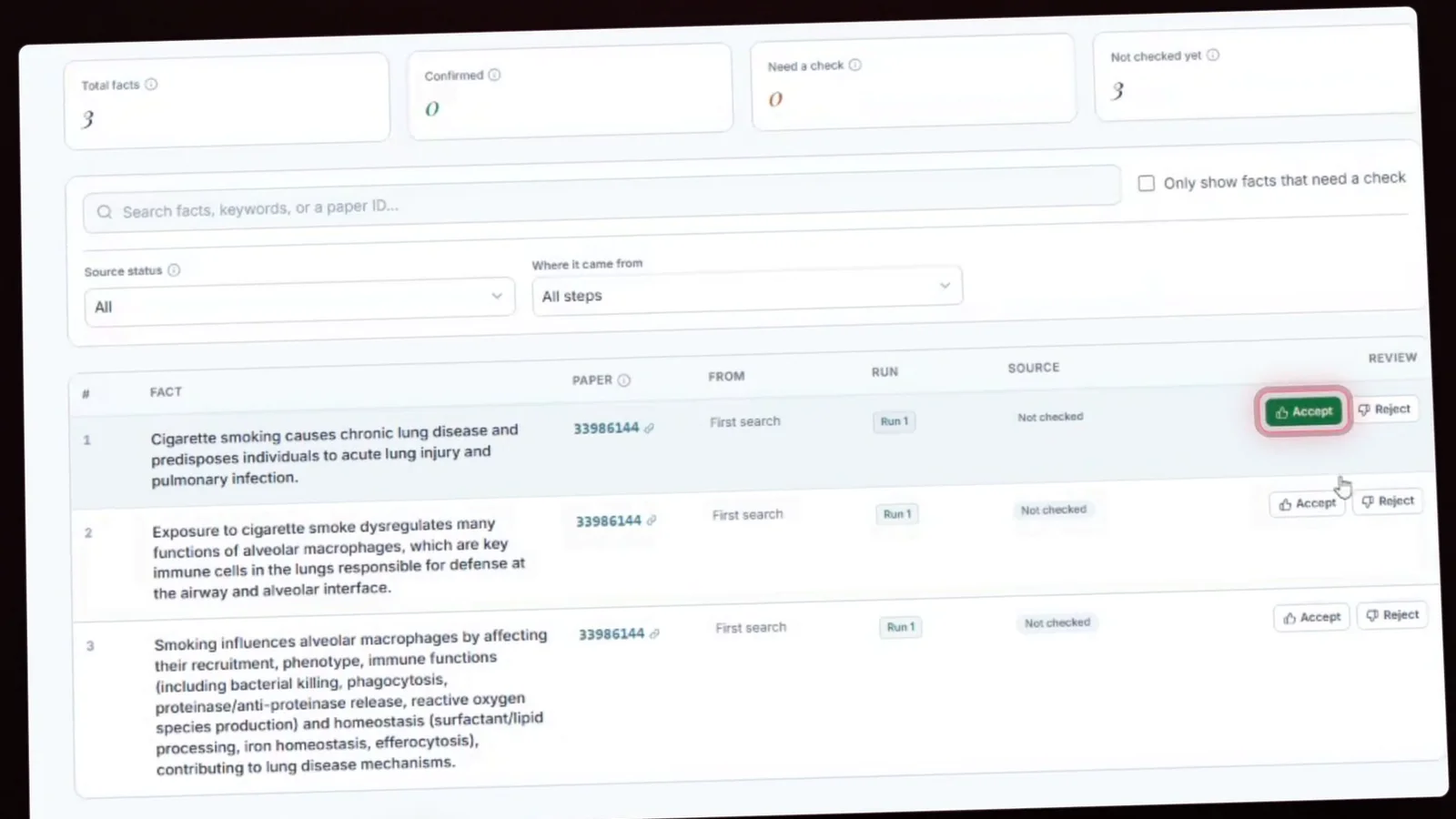This screenshot has height=819, width=1456.
Task: Click the search facts input field
Action: click(x=602, y=201)
